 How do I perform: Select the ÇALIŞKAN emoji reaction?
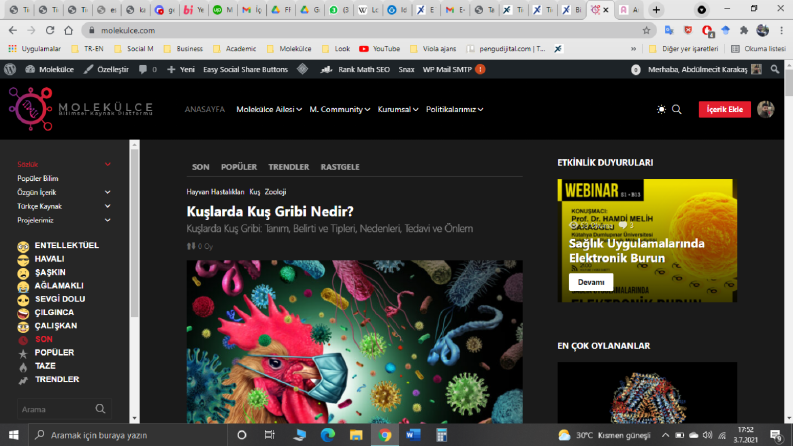23,327
